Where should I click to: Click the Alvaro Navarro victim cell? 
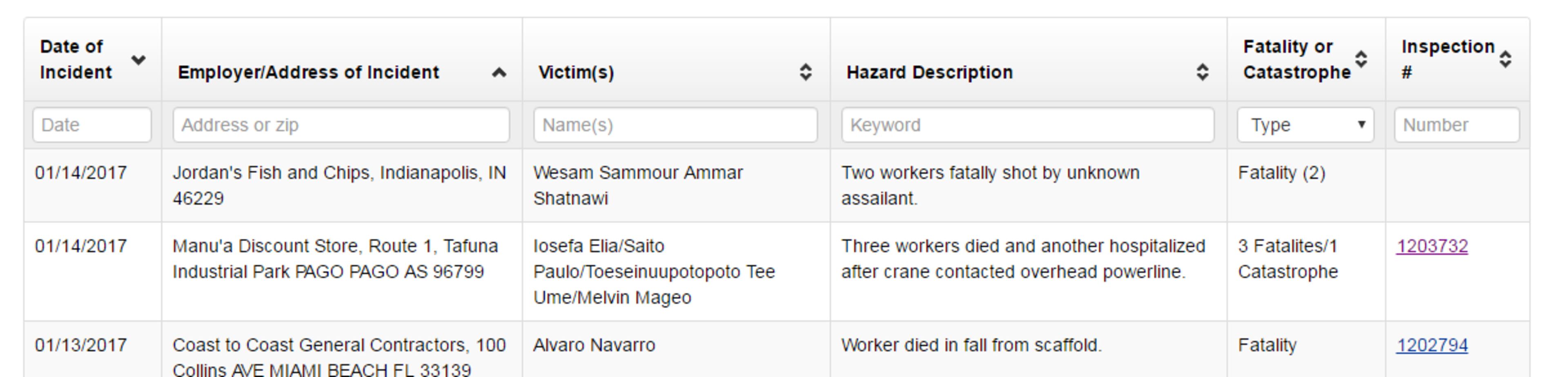594,346
